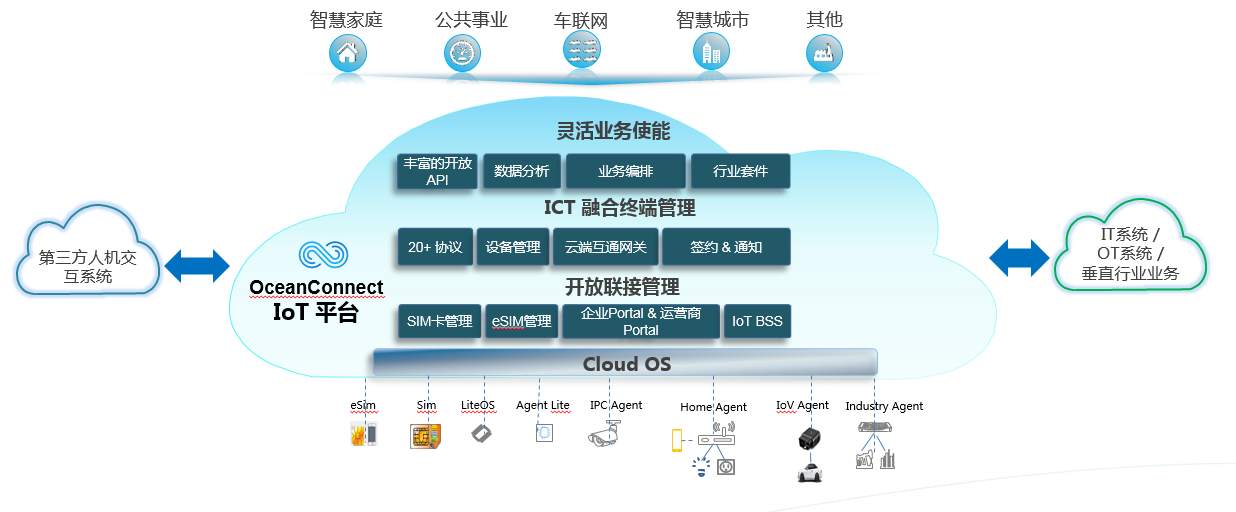Click the LiteOS label

[478, 406]
